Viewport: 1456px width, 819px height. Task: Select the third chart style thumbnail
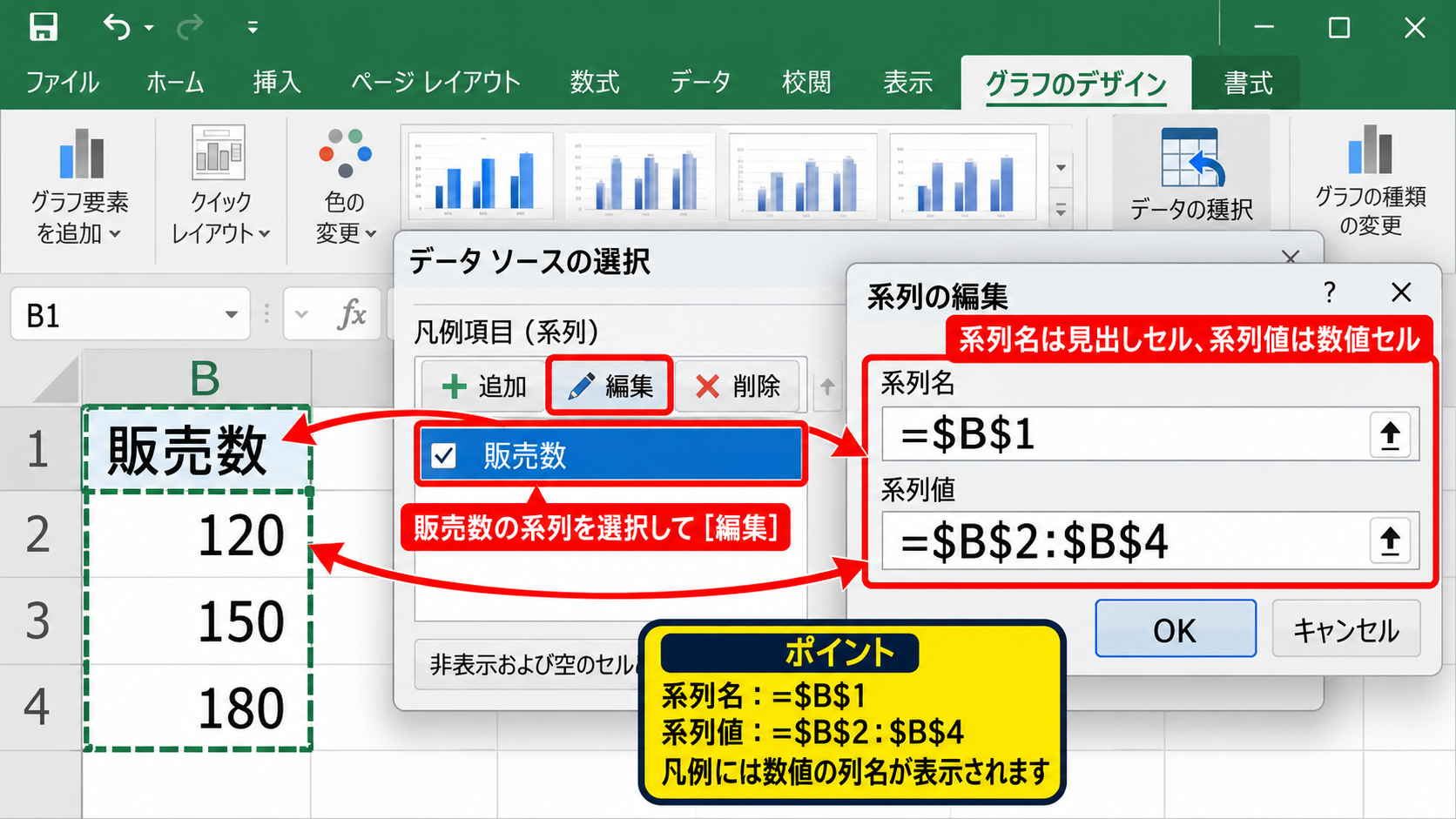(x=803, y=177)
